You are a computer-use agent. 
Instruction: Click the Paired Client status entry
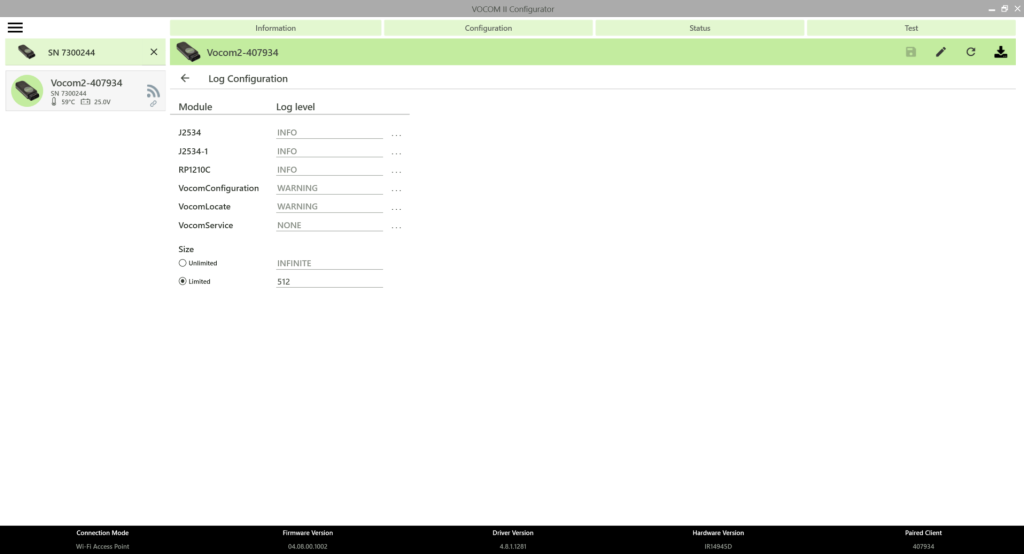923,540
